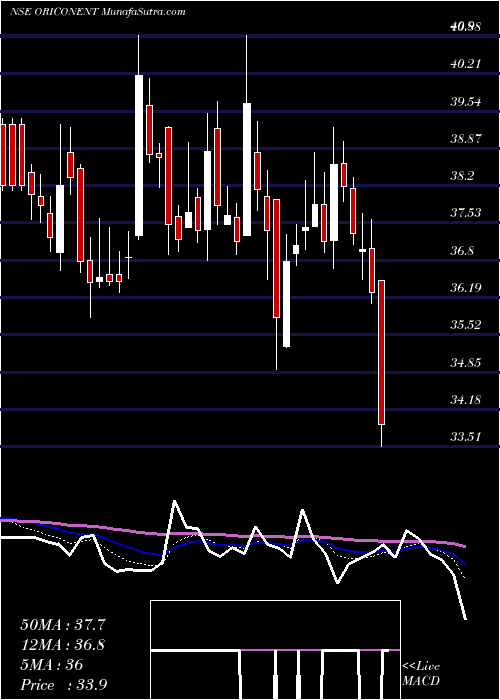Click the 34.18 price axis label
The image size is (500, 700).
[x=466, y=400]
